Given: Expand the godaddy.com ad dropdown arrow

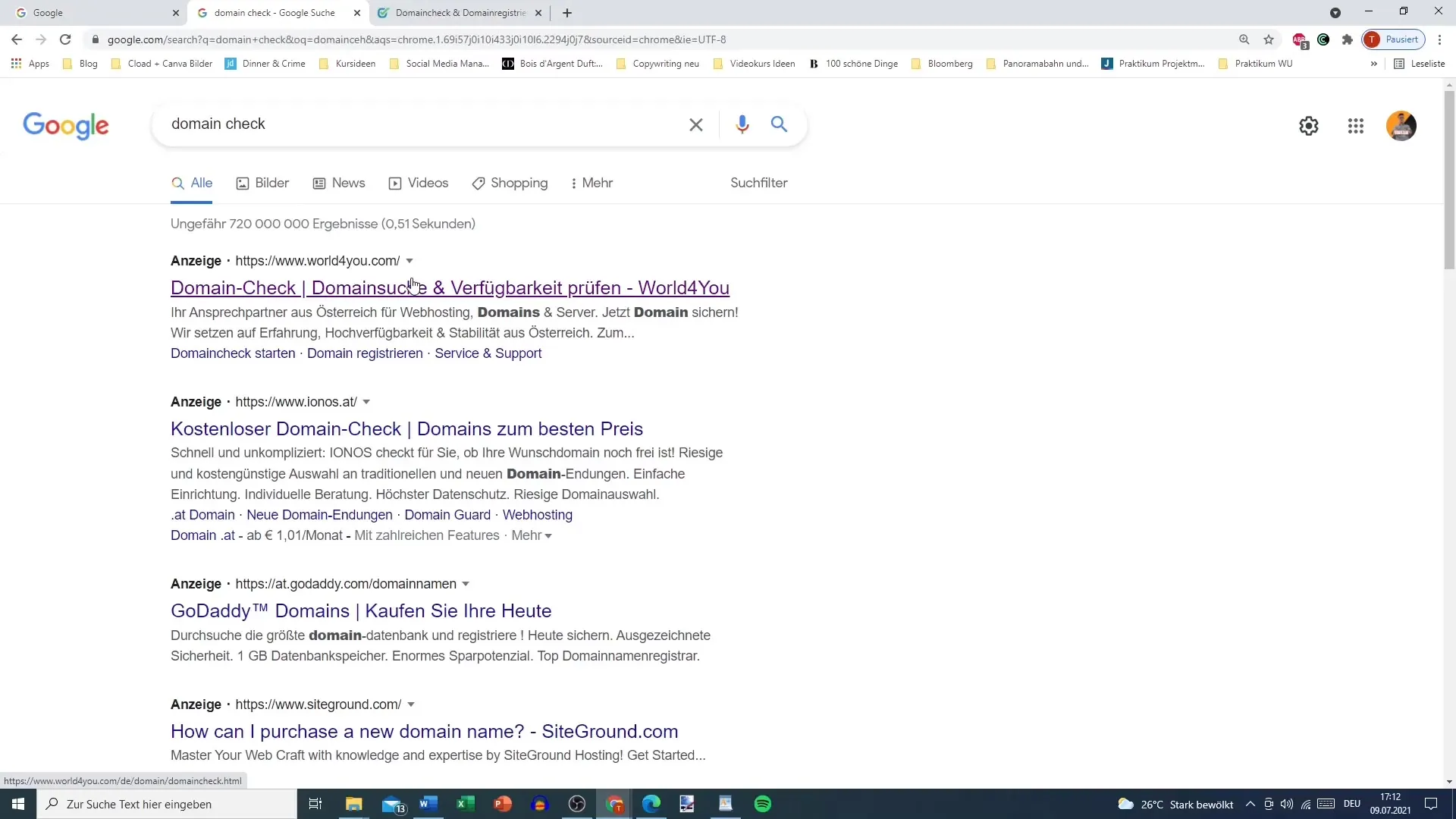Looking at the screenshot, I should click(466, 584).
